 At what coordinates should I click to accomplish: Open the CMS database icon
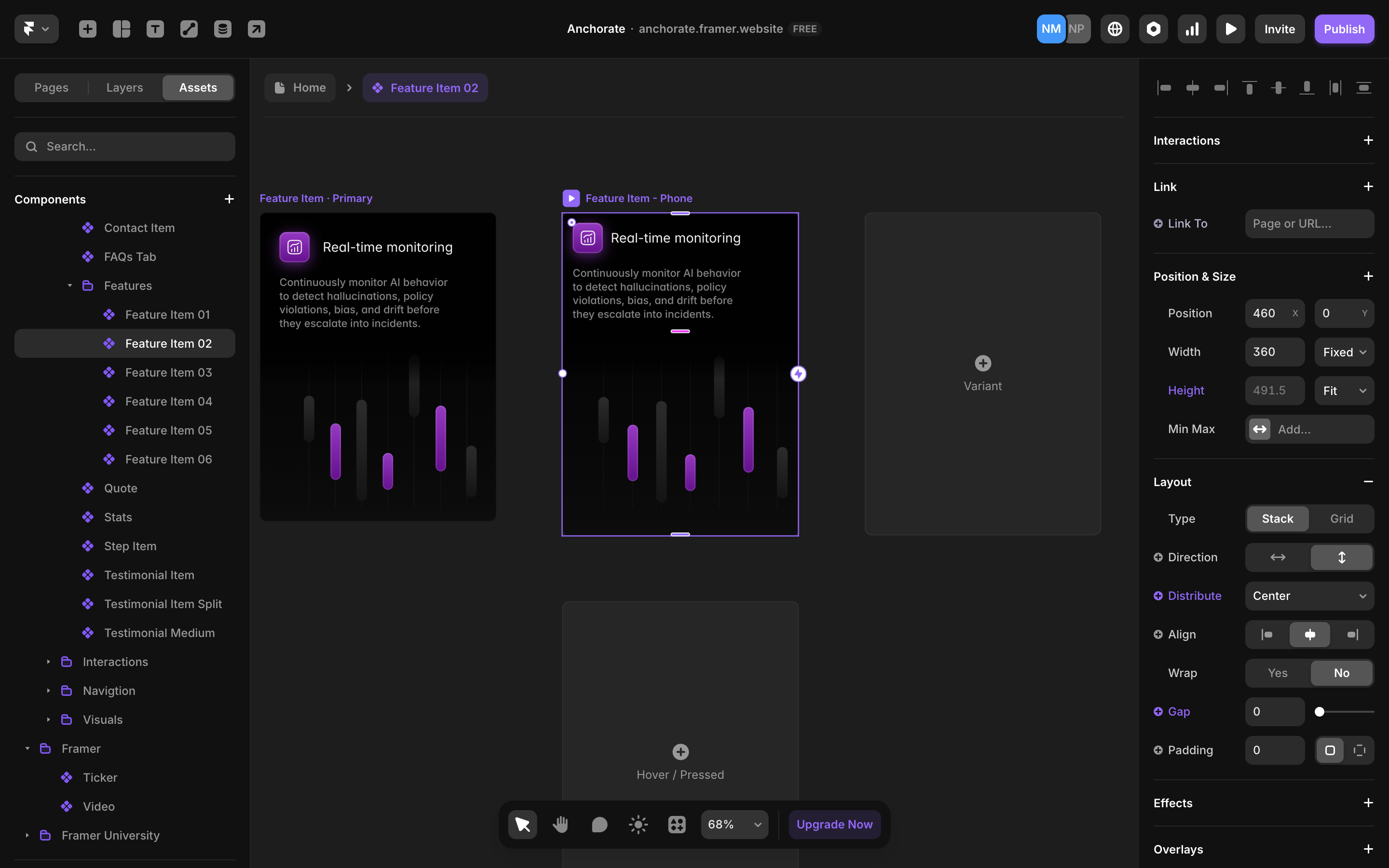[x=223, y=29]
